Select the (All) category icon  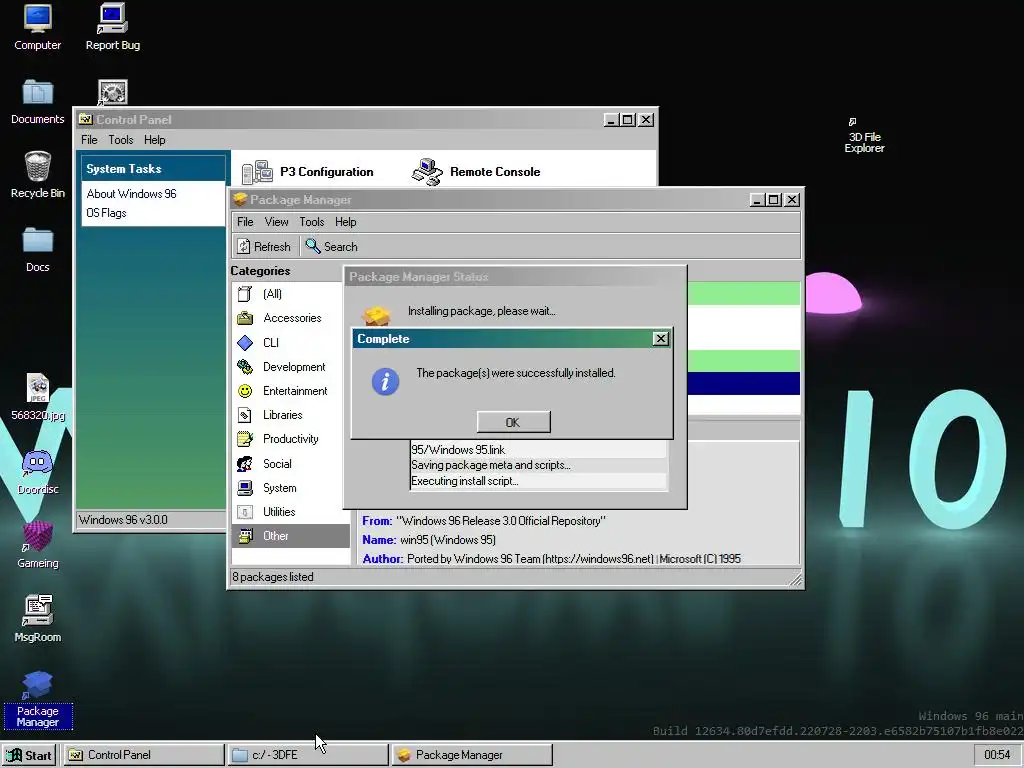(x=245, y=294)
